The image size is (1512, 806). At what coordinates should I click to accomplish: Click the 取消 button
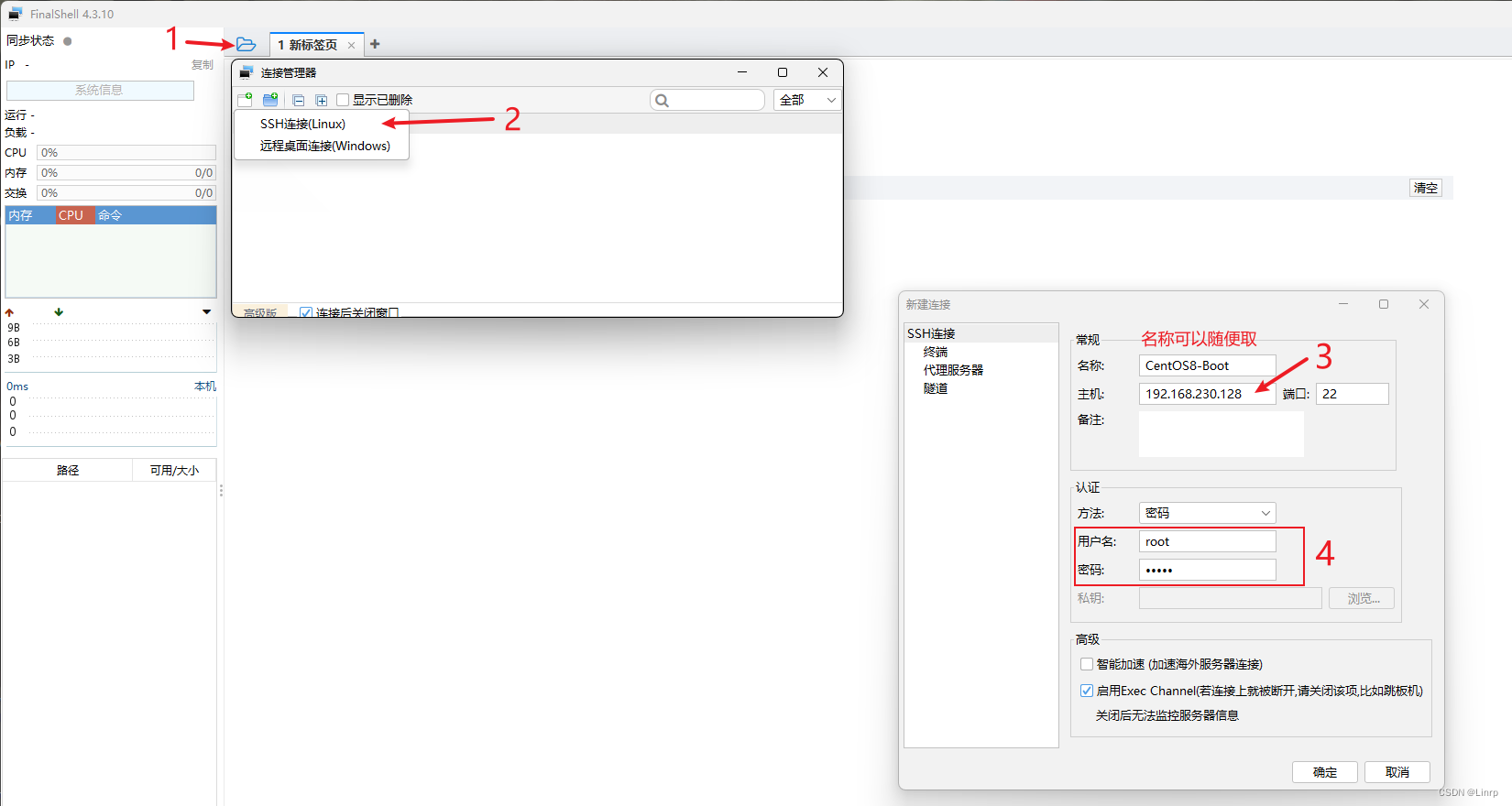point(1397,772)
